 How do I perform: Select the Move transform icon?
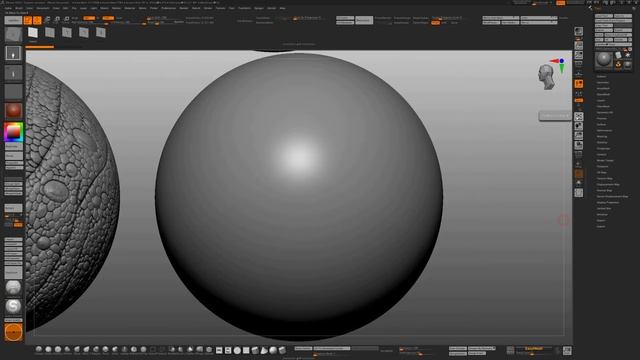[47, 20]
